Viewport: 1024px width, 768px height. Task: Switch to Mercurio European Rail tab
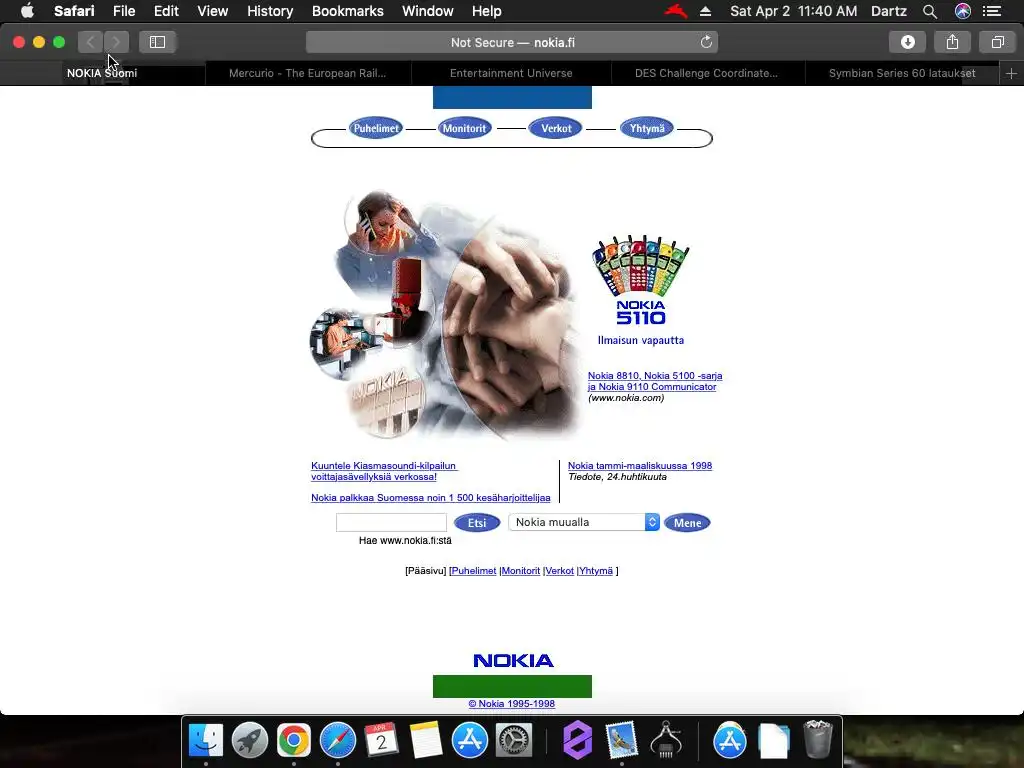coord(308,73)
